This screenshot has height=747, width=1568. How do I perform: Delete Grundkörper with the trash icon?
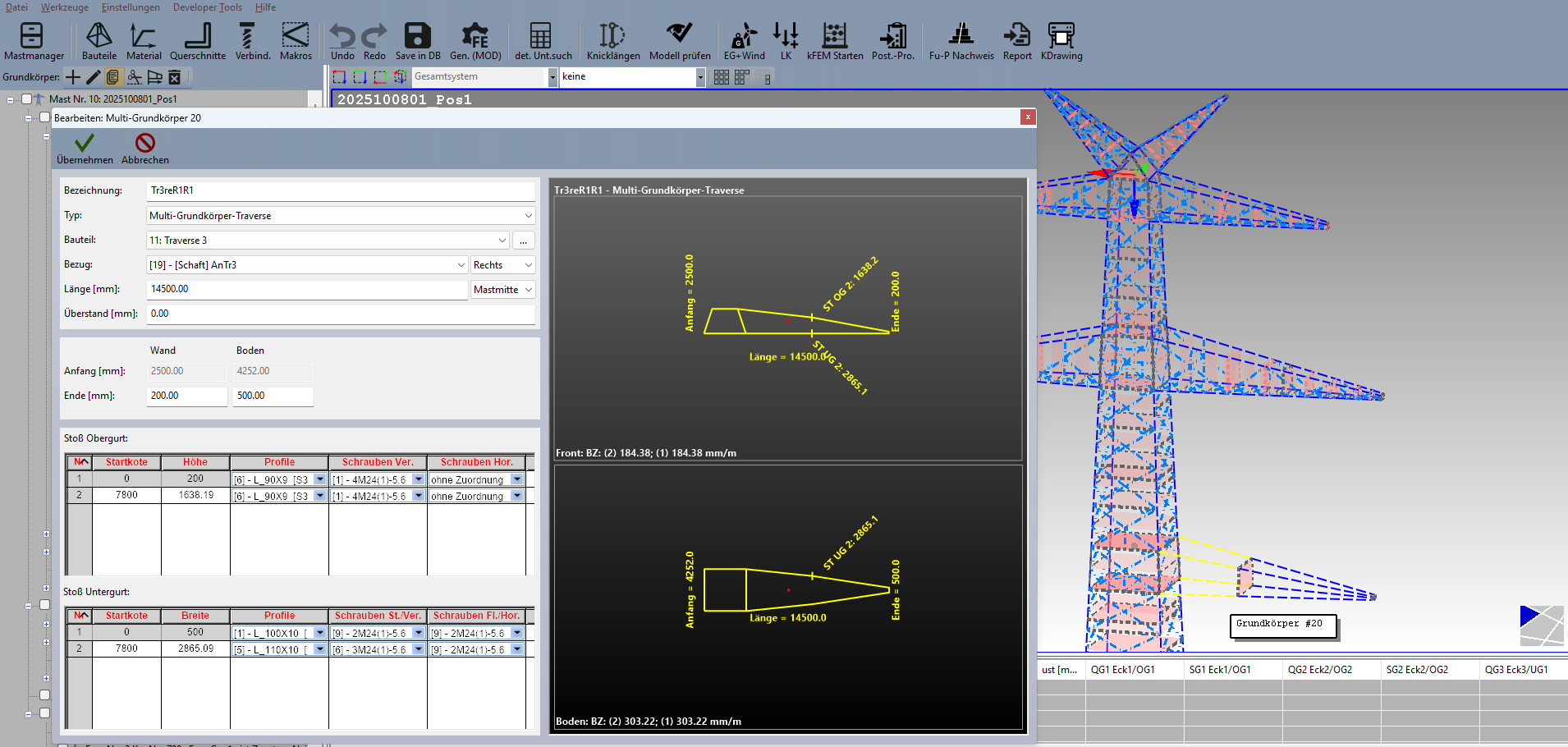tap(174, 77)
